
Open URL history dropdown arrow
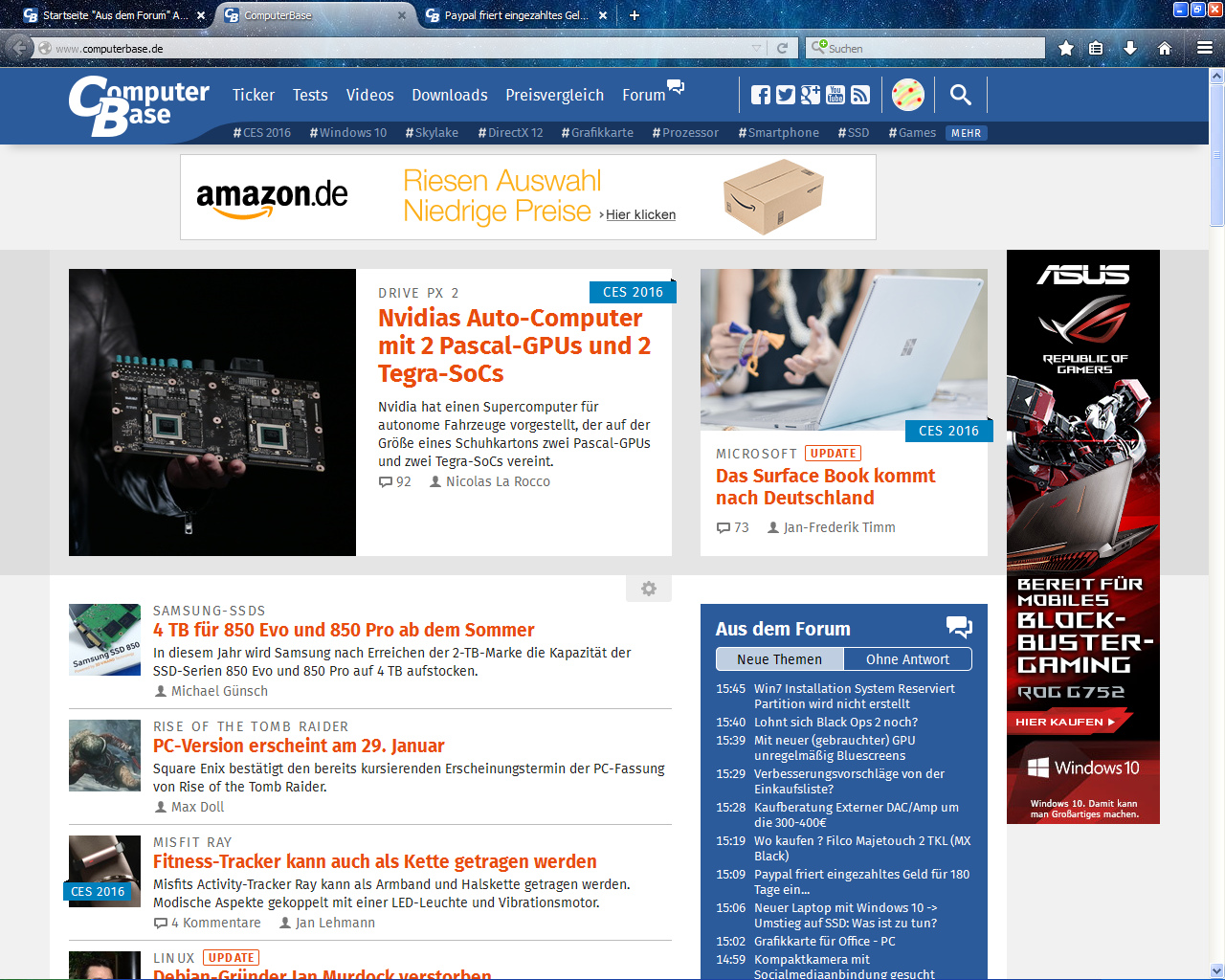(x=756, y=48)
